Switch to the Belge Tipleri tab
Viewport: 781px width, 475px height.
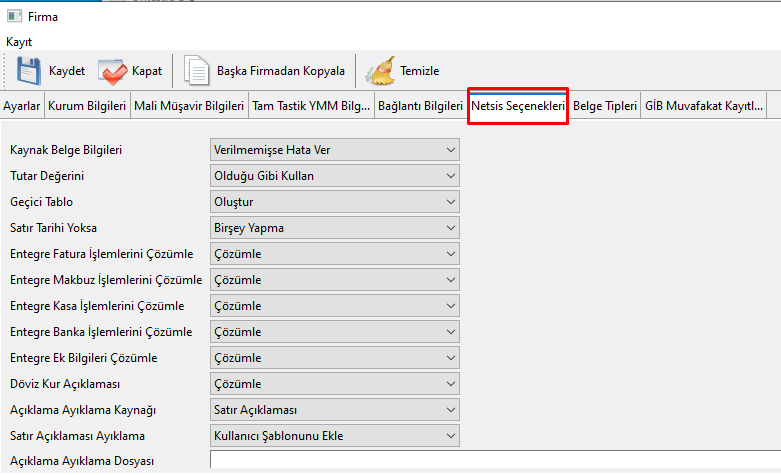pos(604,105)
